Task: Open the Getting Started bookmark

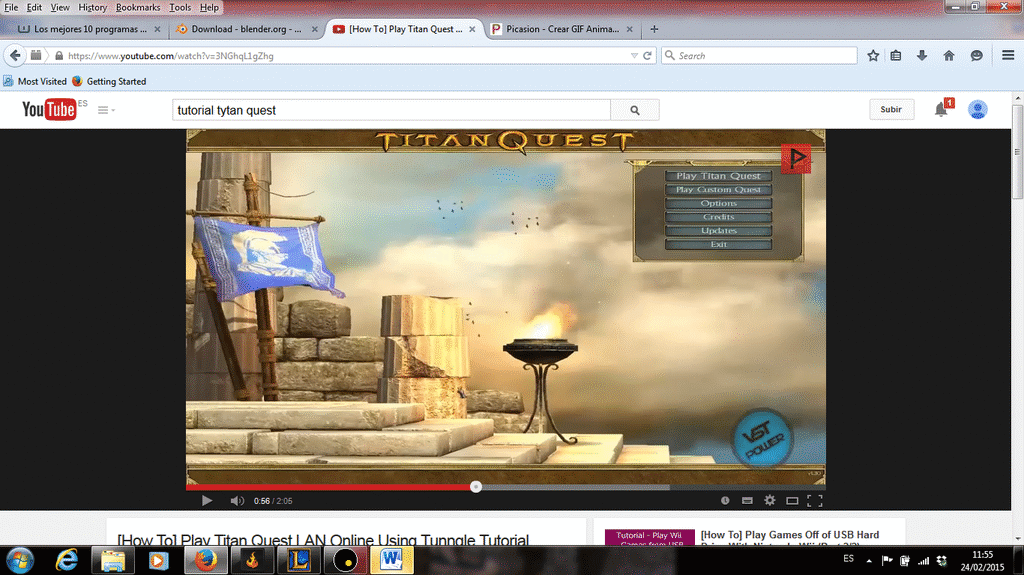Action: 116,81
